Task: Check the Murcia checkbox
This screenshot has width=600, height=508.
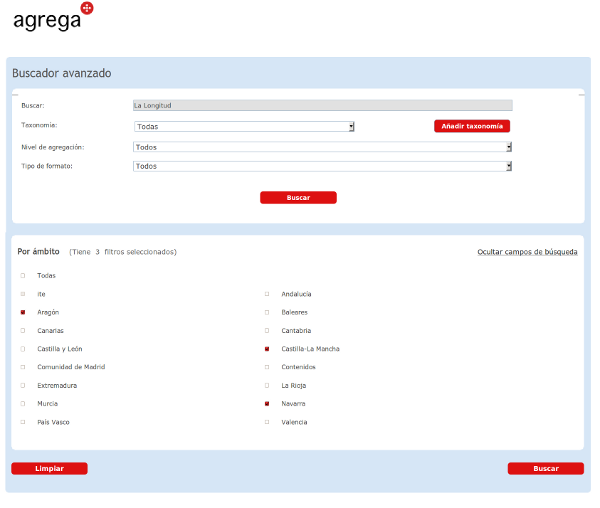Action: [23, 404]
